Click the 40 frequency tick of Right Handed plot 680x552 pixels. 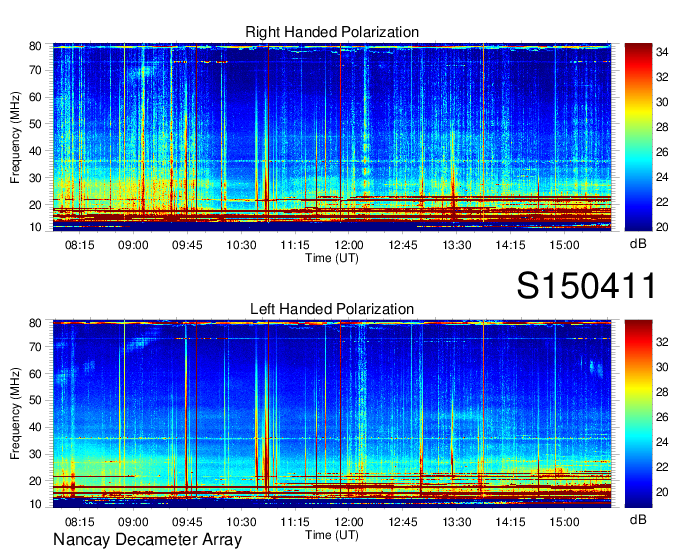pos(35,151)
